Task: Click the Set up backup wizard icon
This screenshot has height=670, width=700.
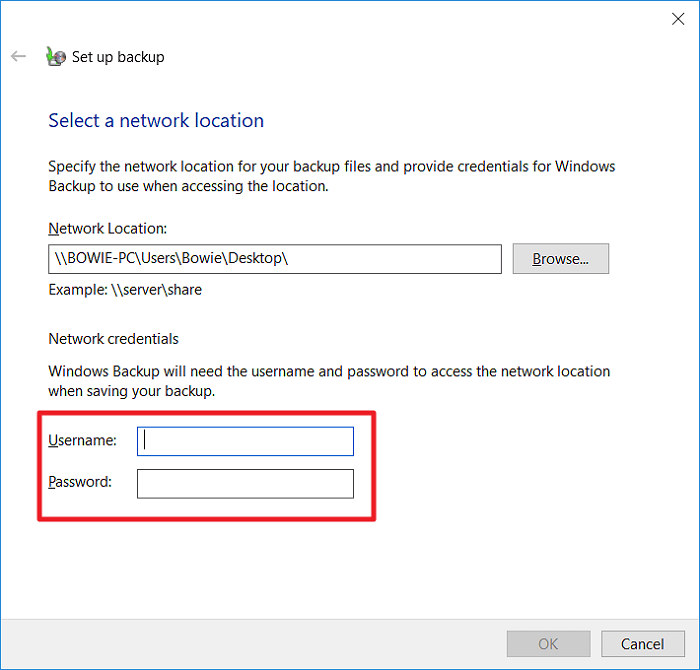Action: click(56, 57)
